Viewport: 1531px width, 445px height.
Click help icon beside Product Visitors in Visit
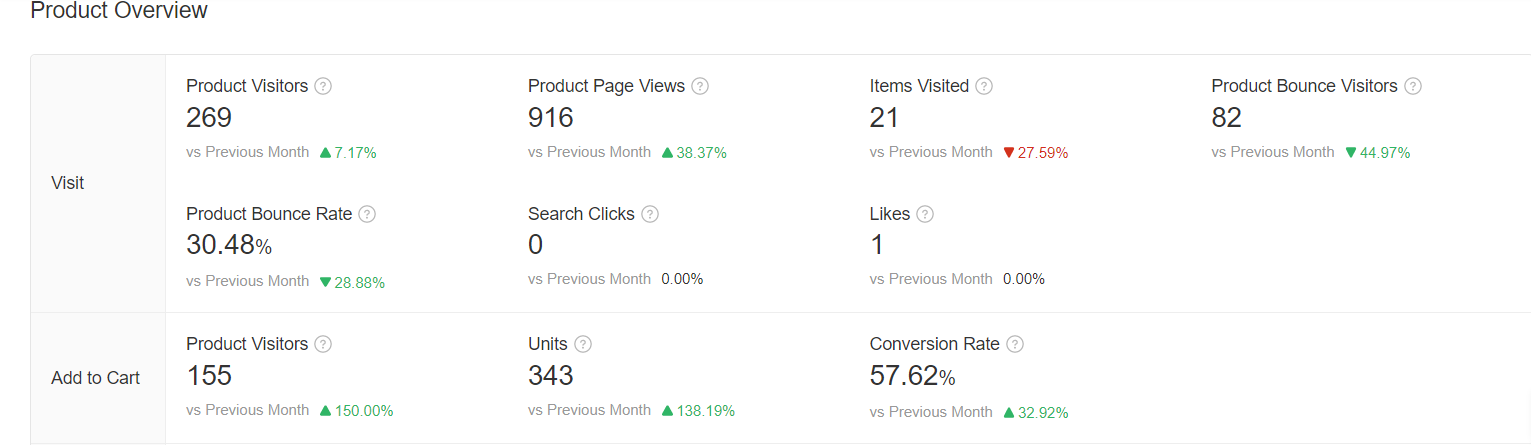323,86
